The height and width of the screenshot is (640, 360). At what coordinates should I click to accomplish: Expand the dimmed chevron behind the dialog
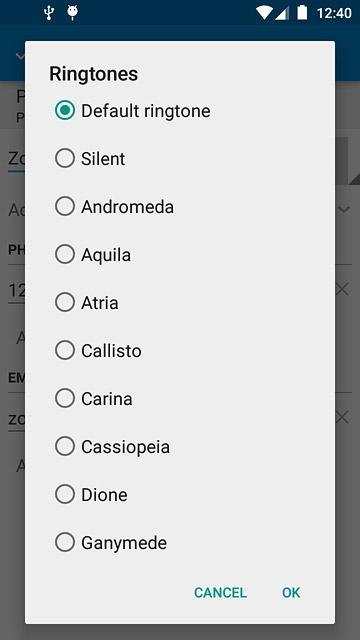tap(345, 210)
